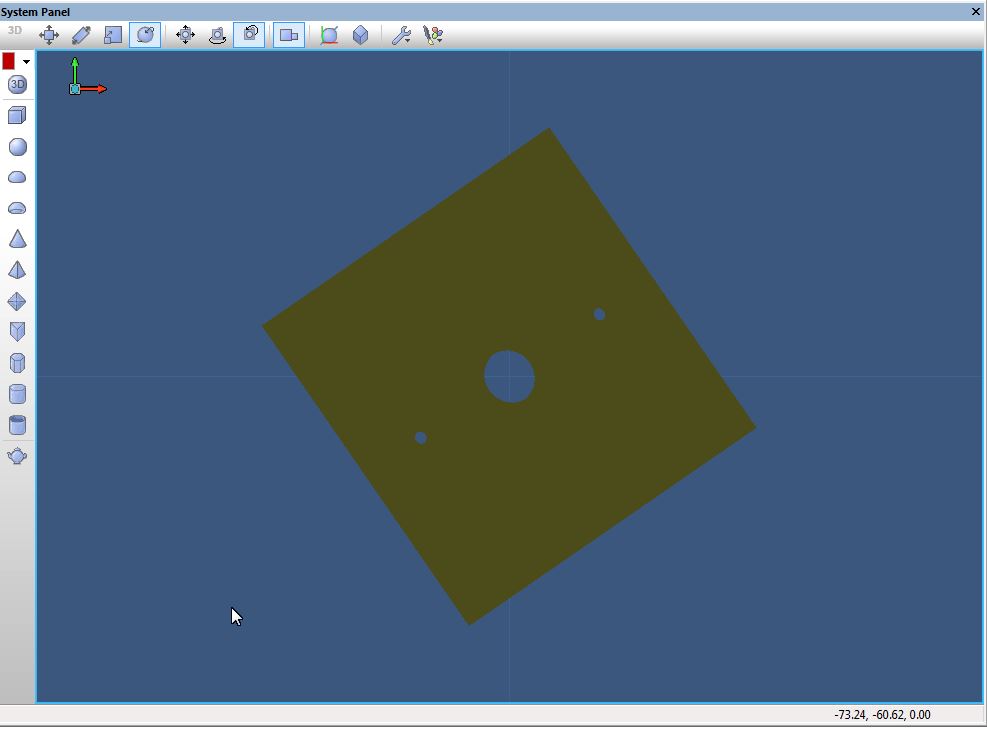Select the move object tool in toolbar
Viewport: 987px width, 729px height.
click(x=49, y=35)
